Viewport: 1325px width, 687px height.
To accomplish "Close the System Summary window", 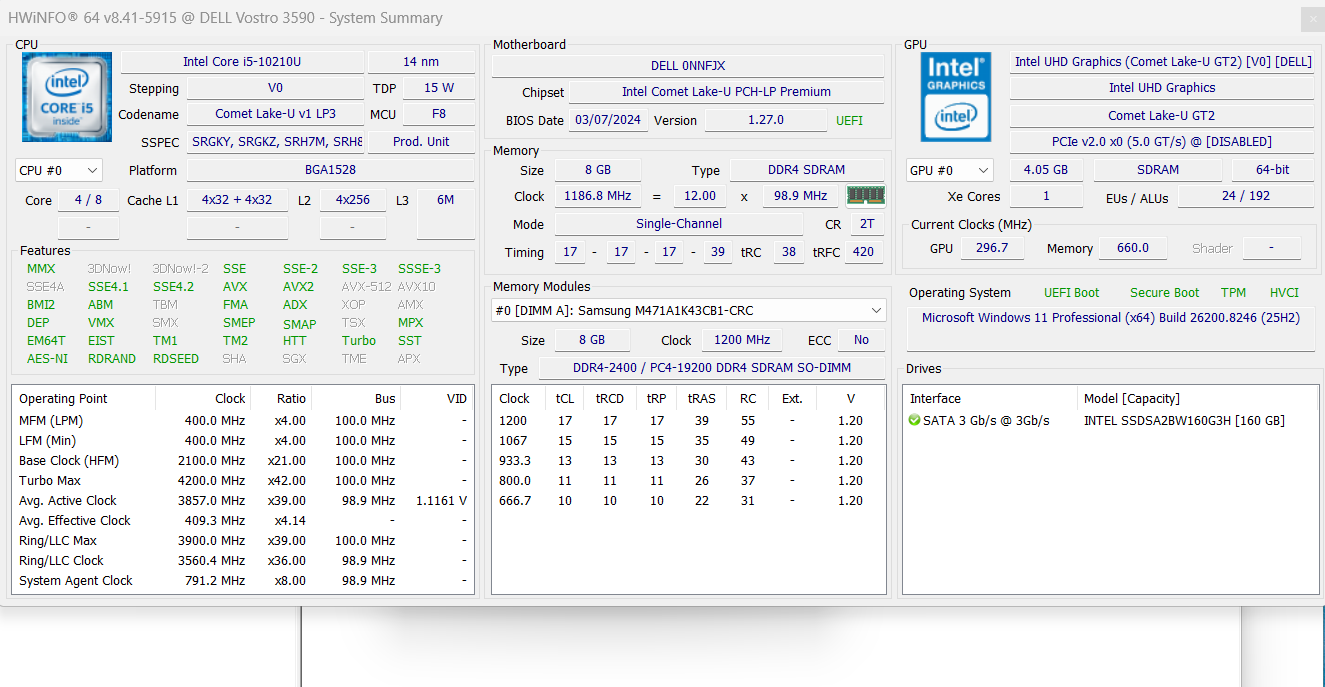I will click(x=1312, y=18).
